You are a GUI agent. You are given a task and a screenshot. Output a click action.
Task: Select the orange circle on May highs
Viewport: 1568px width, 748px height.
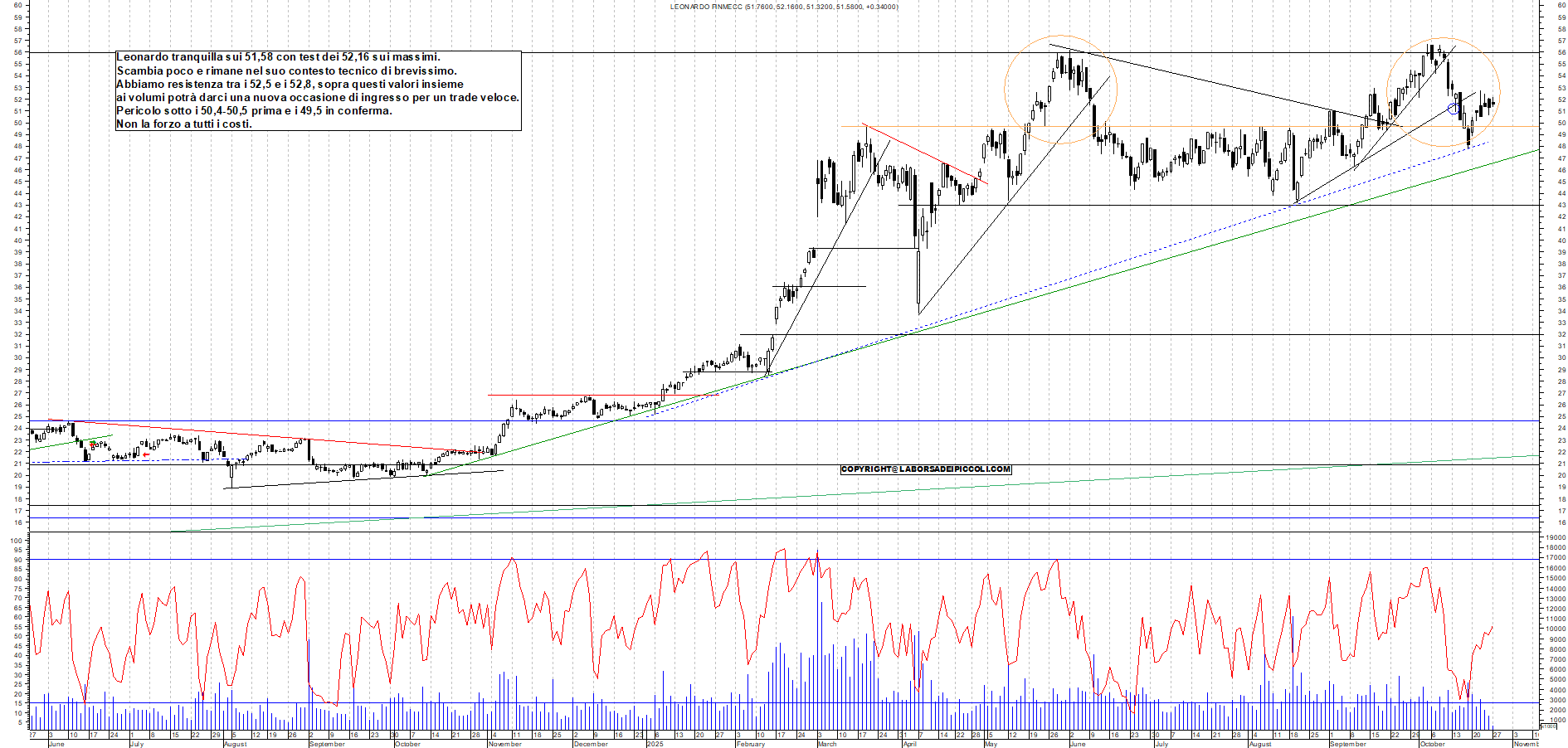tap(1059, 91)
